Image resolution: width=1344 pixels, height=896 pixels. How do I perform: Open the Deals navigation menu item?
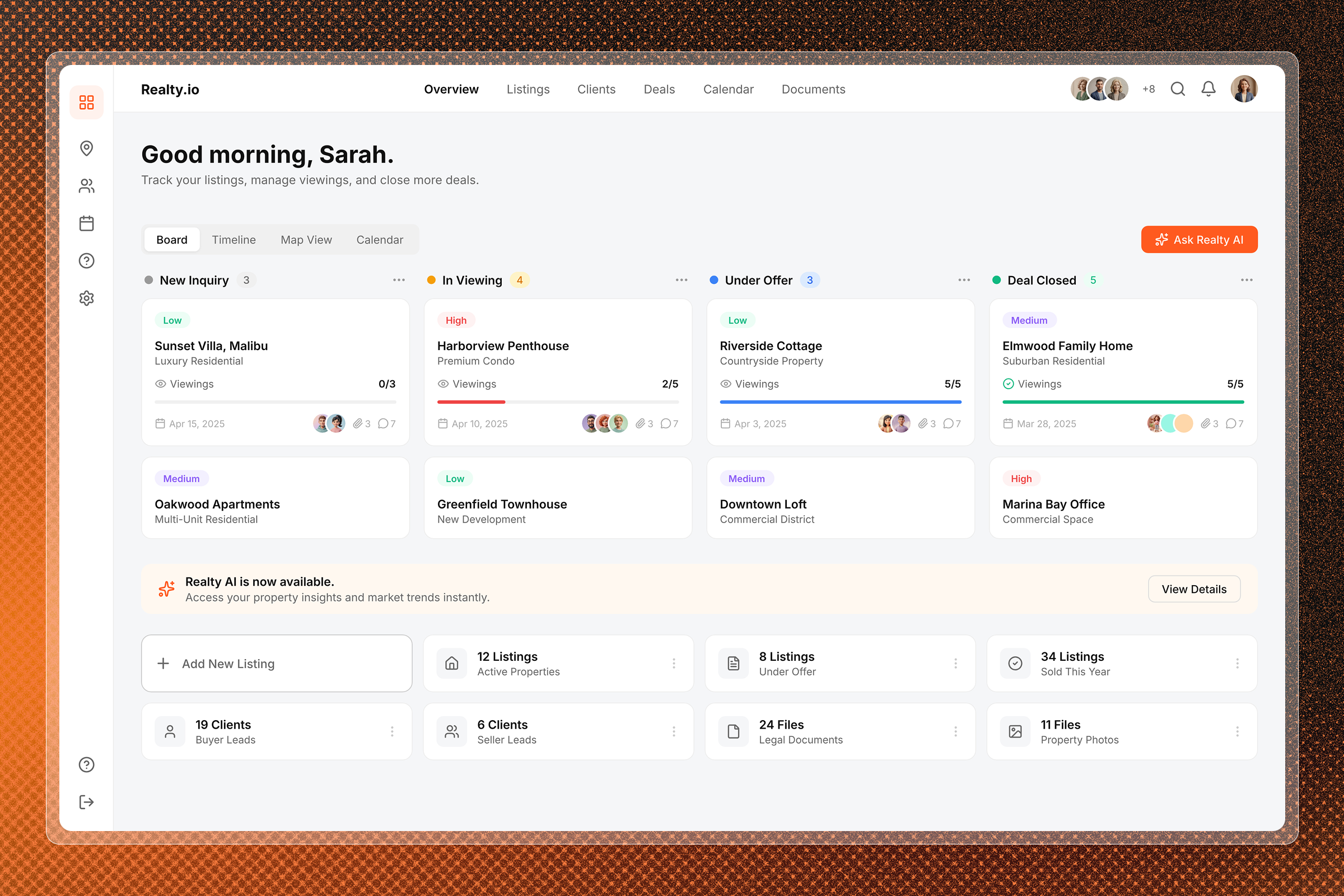click(659, 89)
